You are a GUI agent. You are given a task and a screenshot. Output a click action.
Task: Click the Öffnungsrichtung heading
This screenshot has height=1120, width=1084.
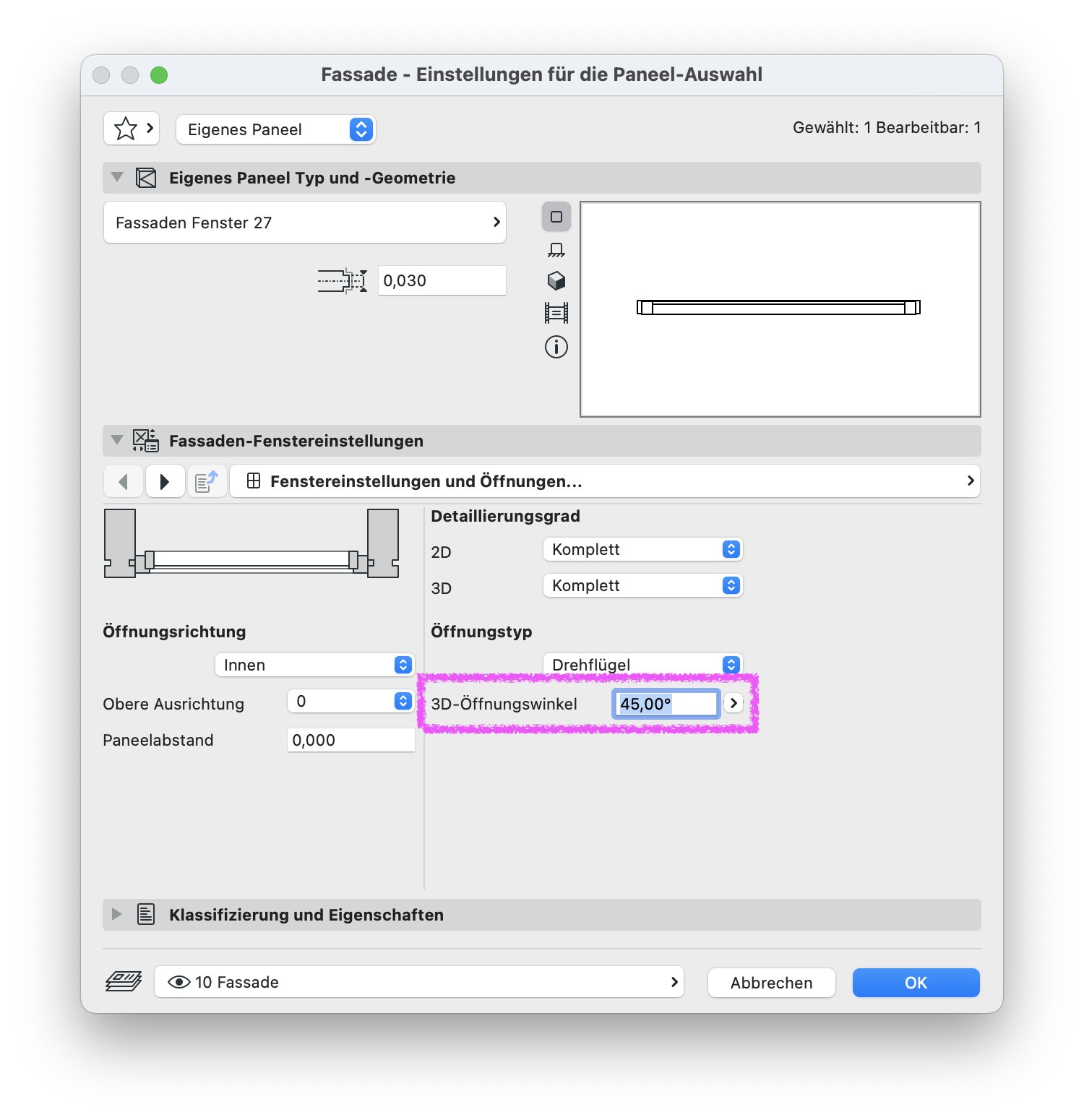(x=174, y=632)
